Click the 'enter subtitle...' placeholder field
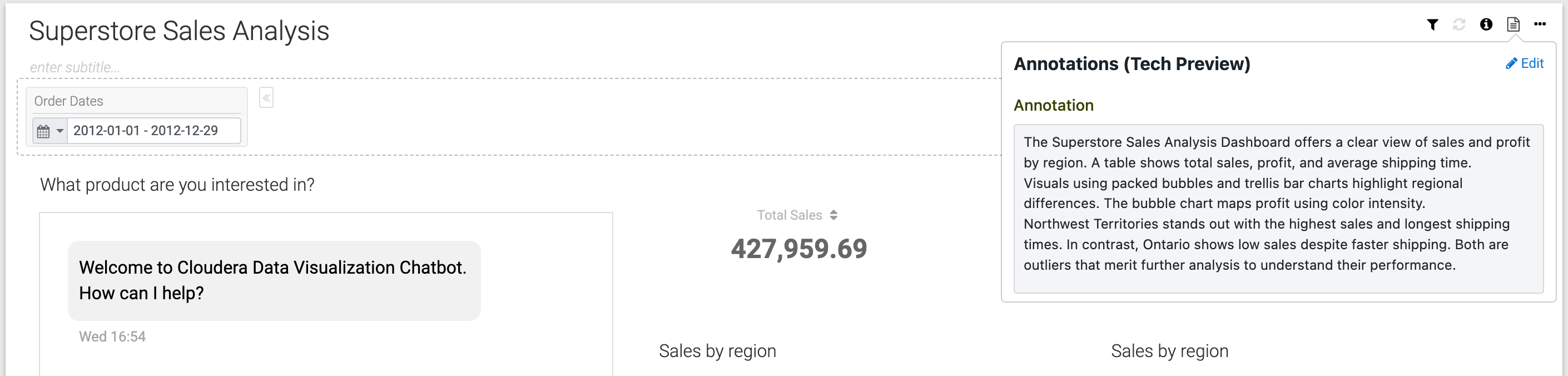The image size is (1568, 376). [x=75, y=67]
